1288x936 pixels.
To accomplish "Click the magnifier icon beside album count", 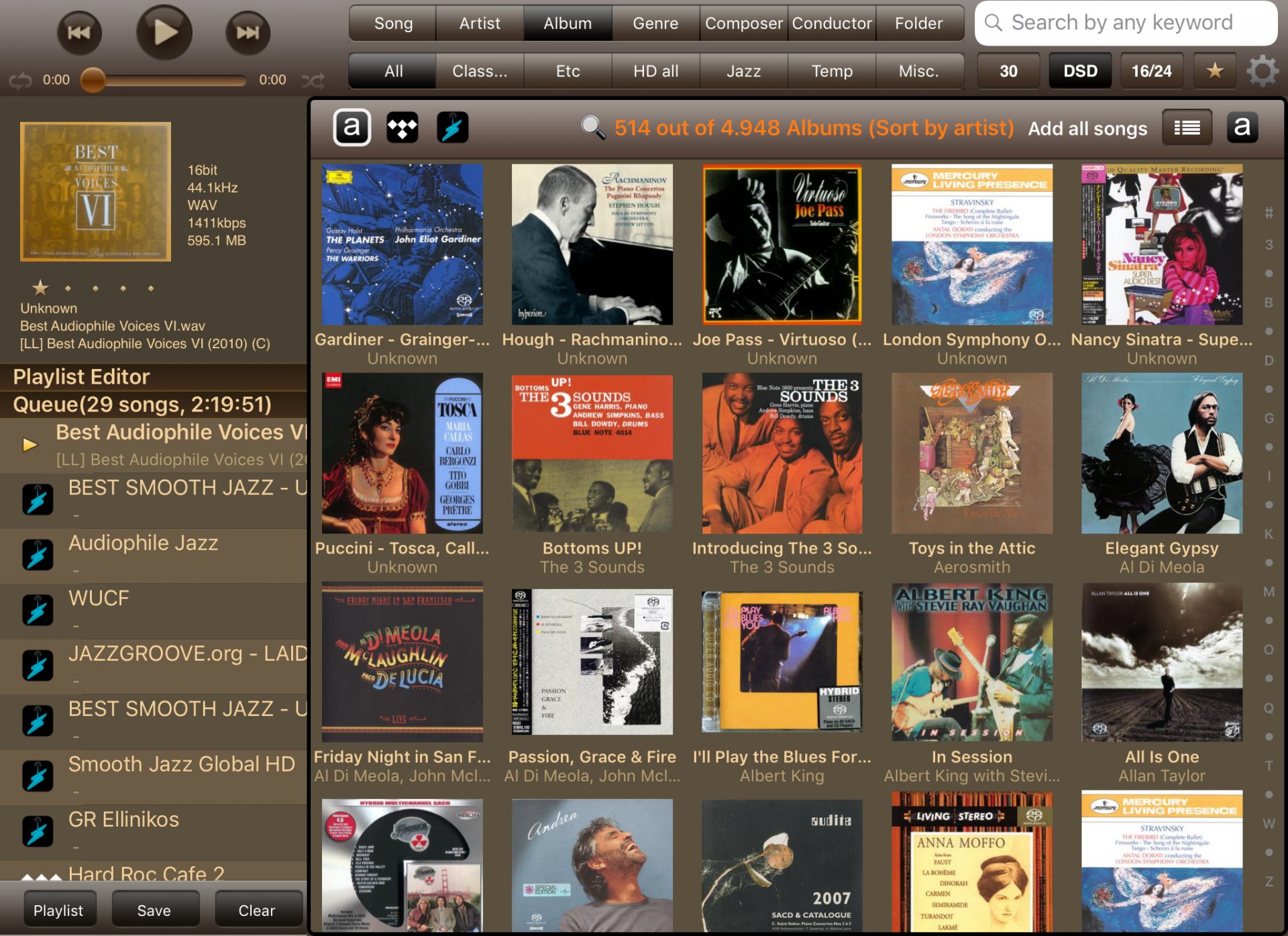I will click(593, 127).
